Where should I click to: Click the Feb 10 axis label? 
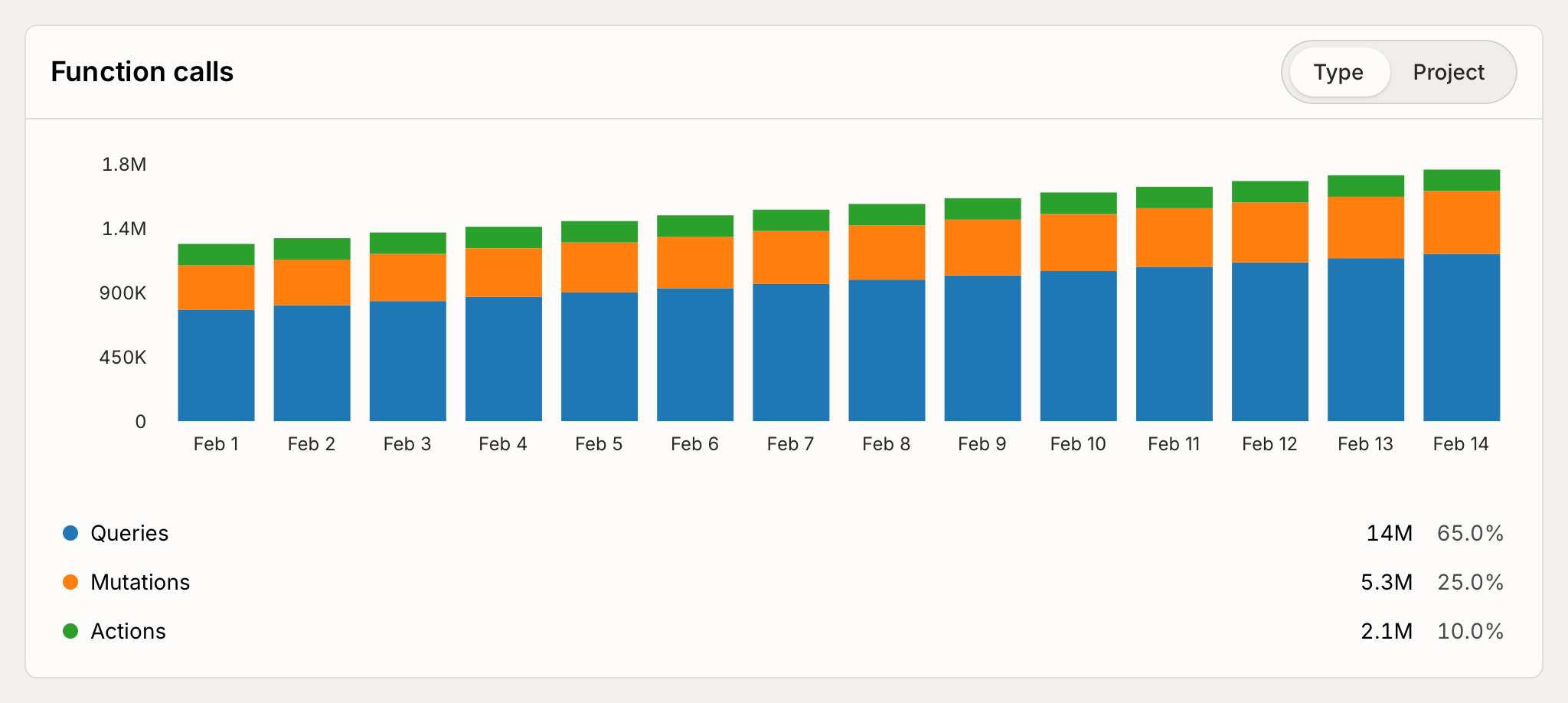coord(1078,443)
